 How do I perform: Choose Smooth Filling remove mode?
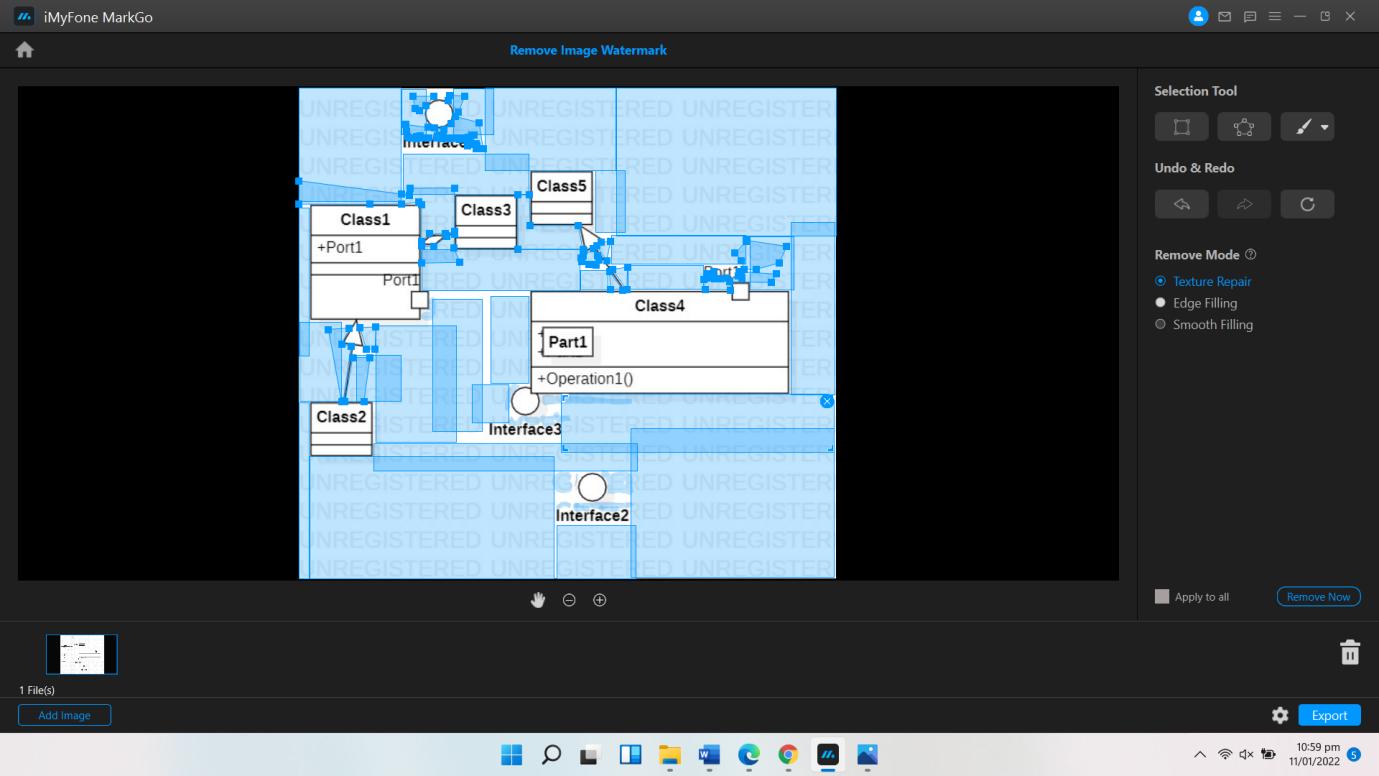tap(1204, 324)
